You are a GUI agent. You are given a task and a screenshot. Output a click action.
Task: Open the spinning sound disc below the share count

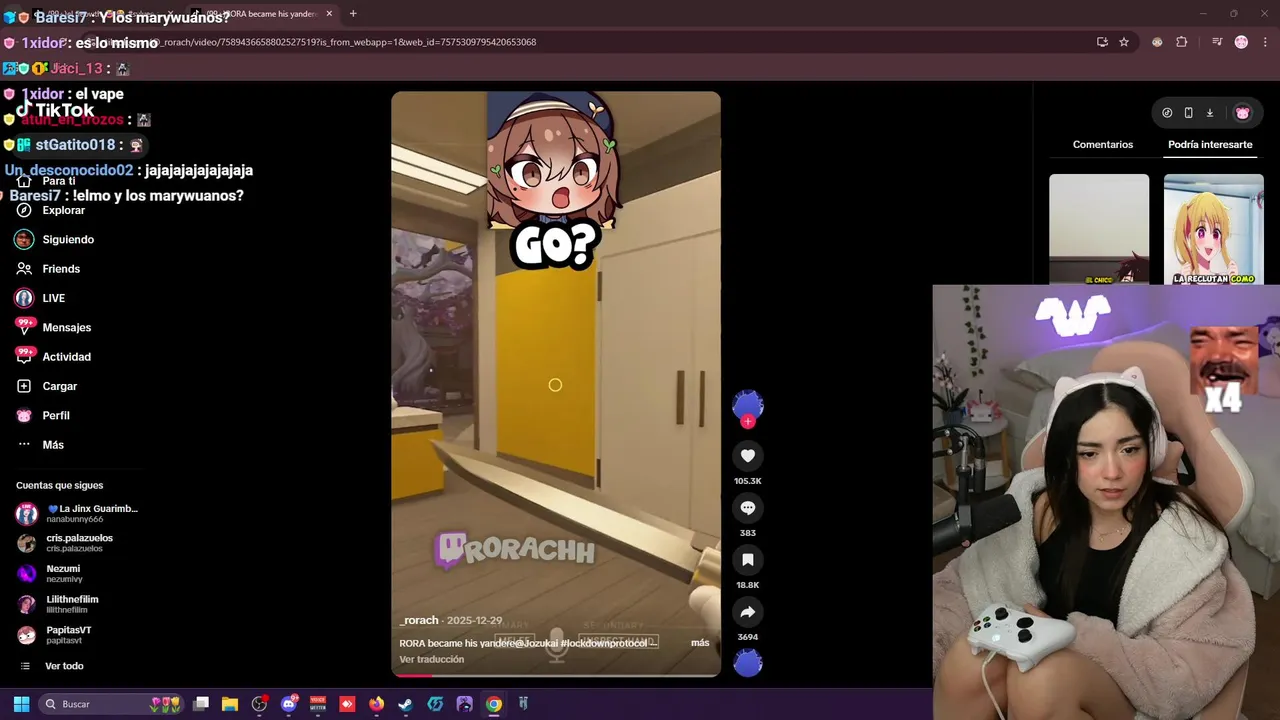coord(748,663)
